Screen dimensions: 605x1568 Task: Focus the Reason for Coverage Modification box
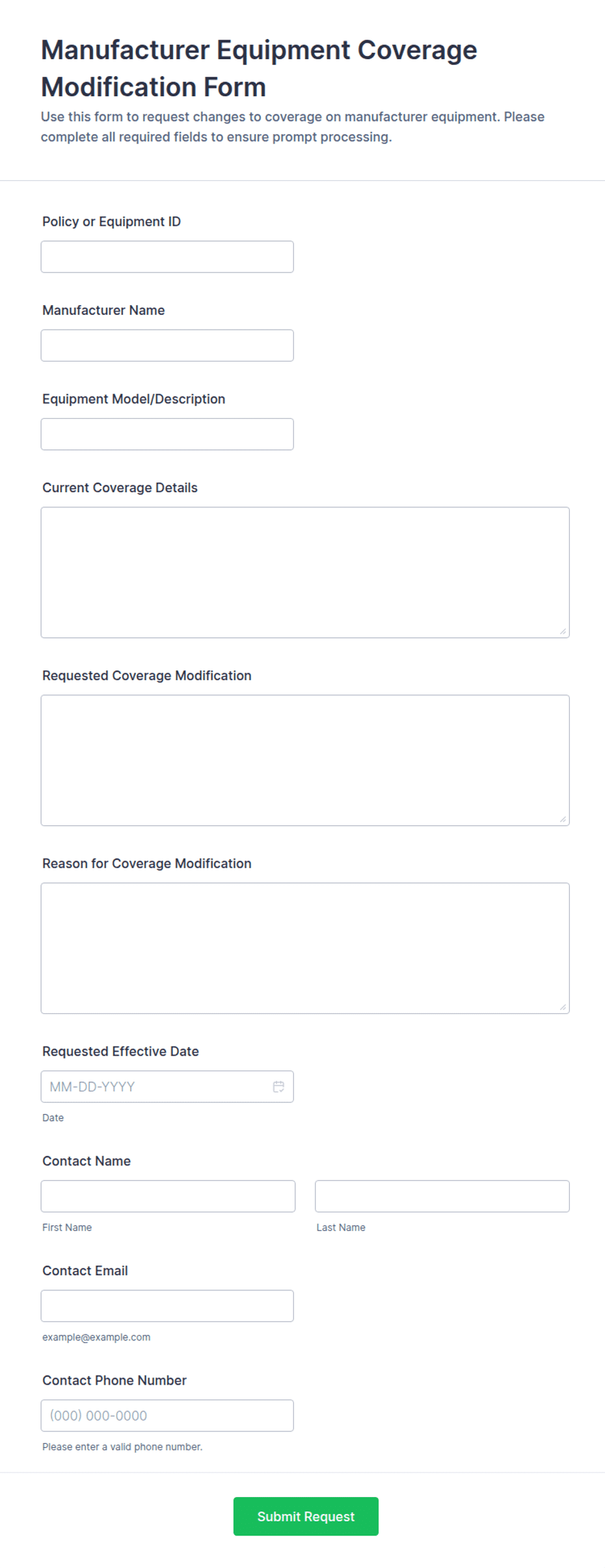point(305,948)
